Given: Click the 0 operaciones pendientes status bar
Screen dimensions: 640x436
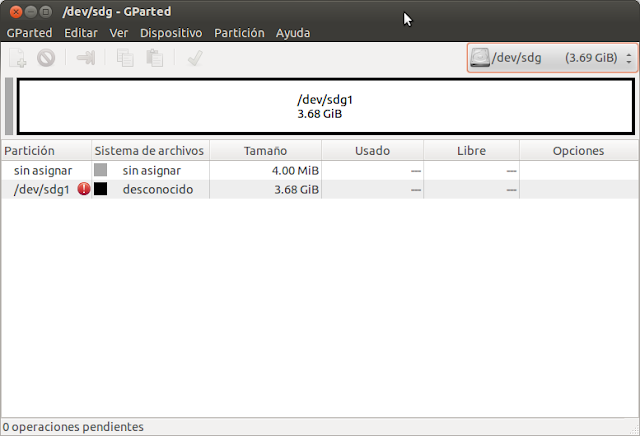Looking at the screenshot, I should (x=73, y=427).
